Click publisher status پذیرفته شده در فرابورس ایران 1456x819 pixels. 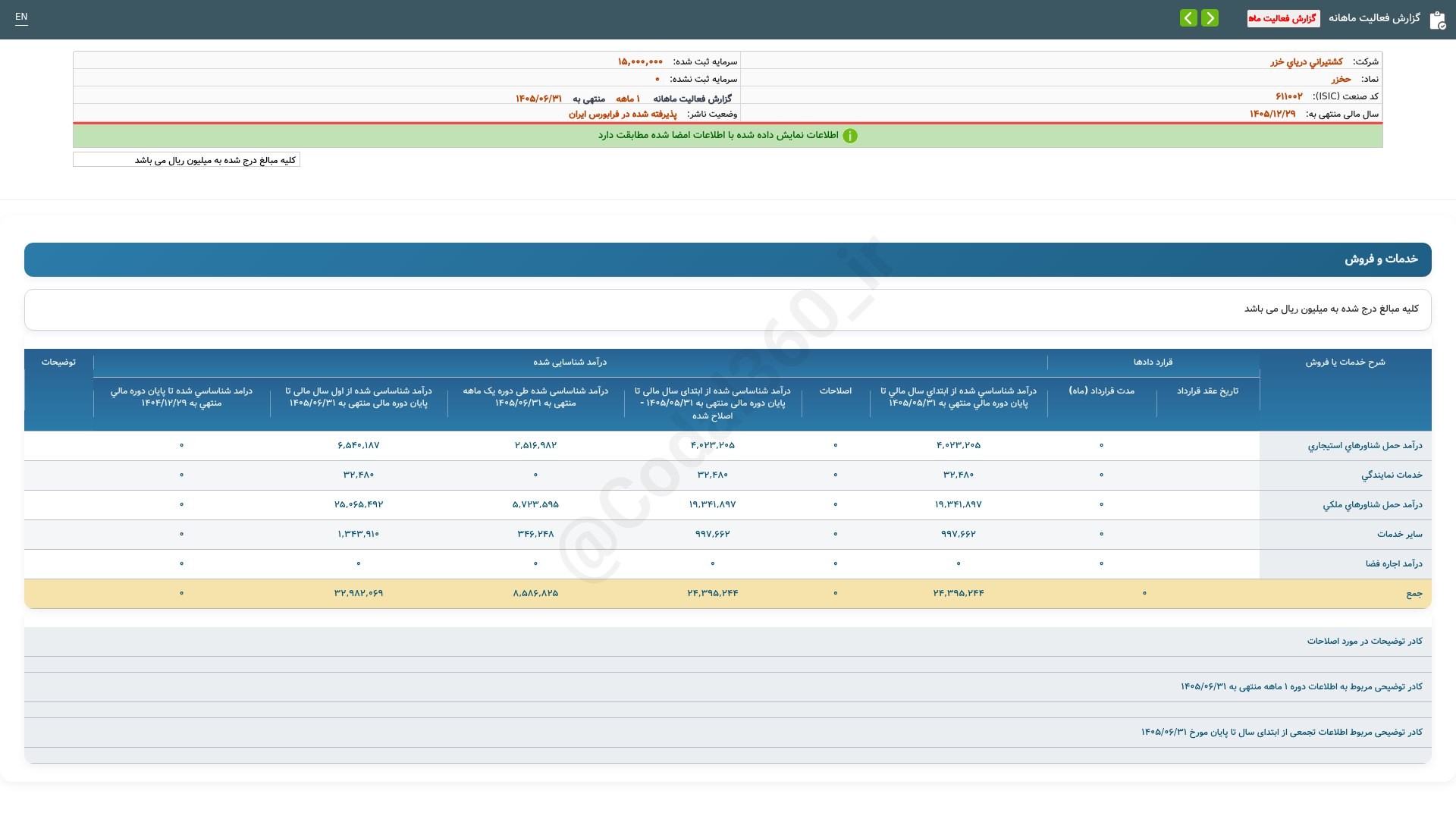[623, 114]
